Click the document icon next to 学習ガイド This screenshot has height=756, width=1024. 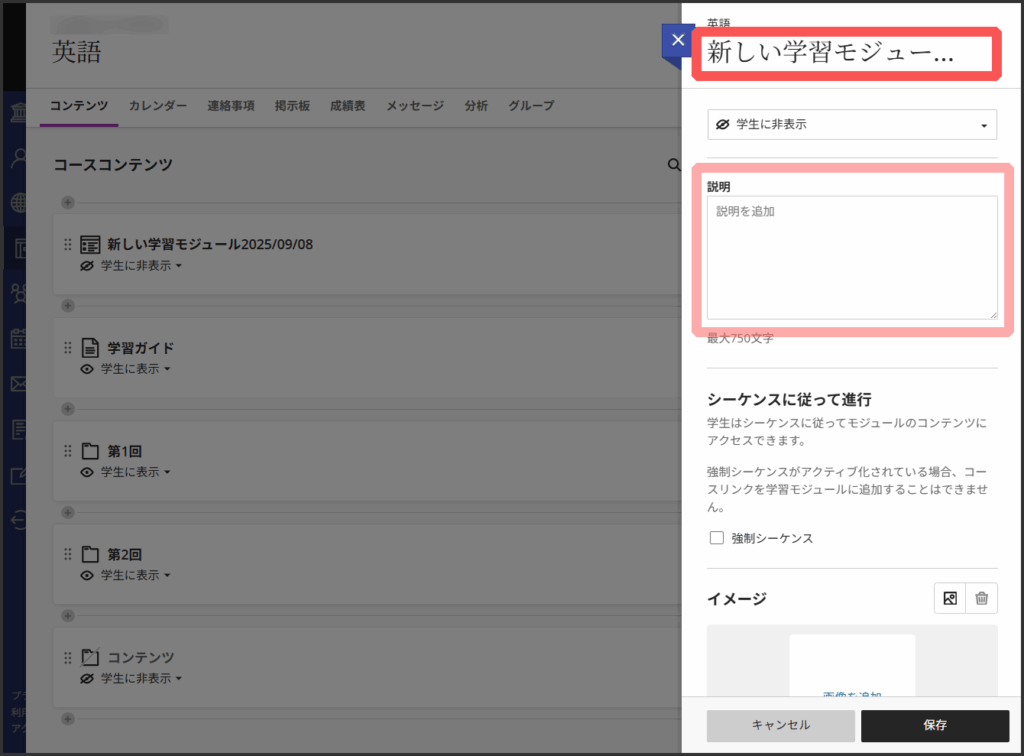tap(90, 348)
